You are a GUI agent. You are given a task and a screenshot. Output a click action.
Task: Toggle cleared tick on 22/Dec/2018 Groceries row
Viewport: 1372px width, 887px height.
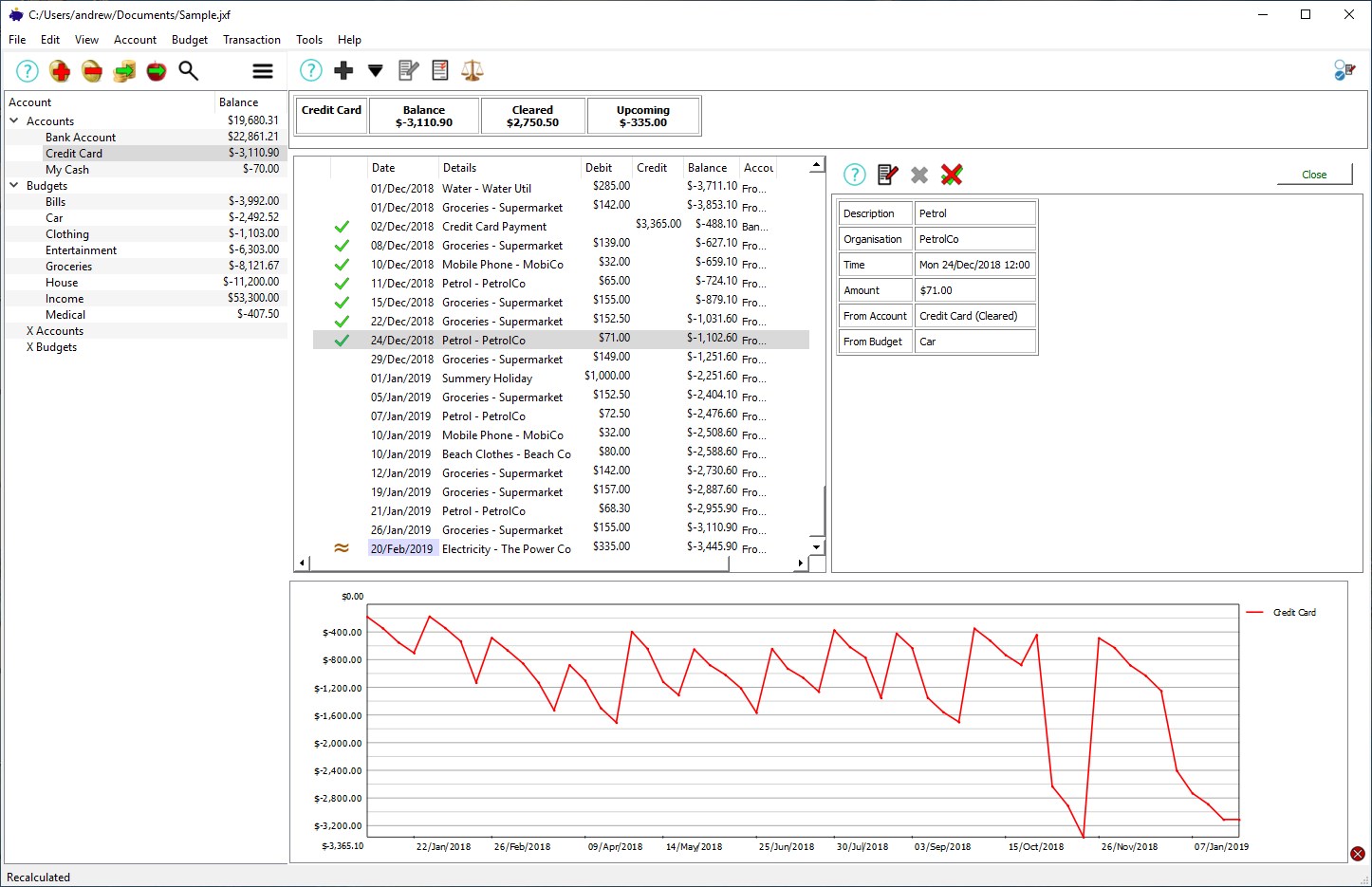pos(342,322)
